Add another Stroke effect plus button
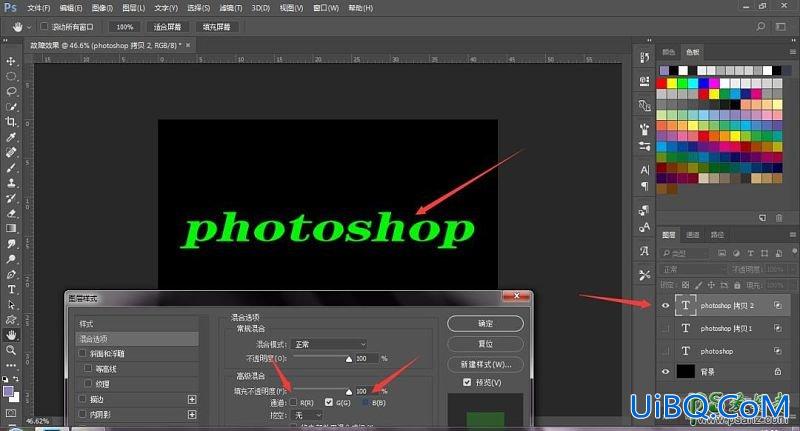Screen dimensions: 800x431 [x=192, y=399]
